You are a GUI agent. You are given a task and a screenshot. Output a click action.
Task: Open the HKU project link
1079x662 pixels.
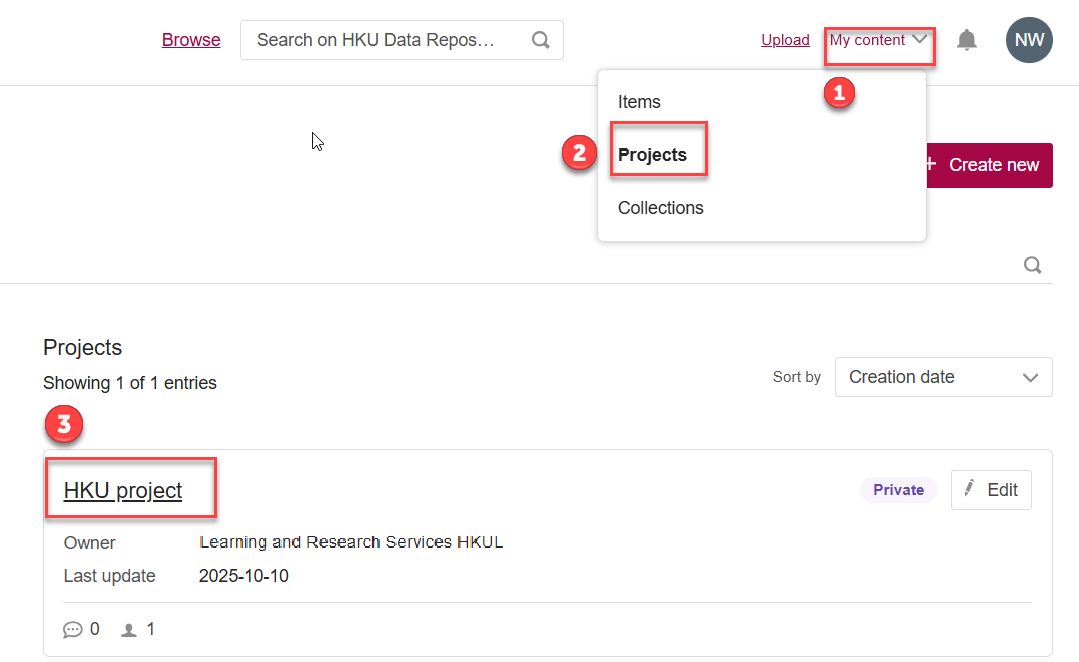pyautogui.click(x=123, y=490)
